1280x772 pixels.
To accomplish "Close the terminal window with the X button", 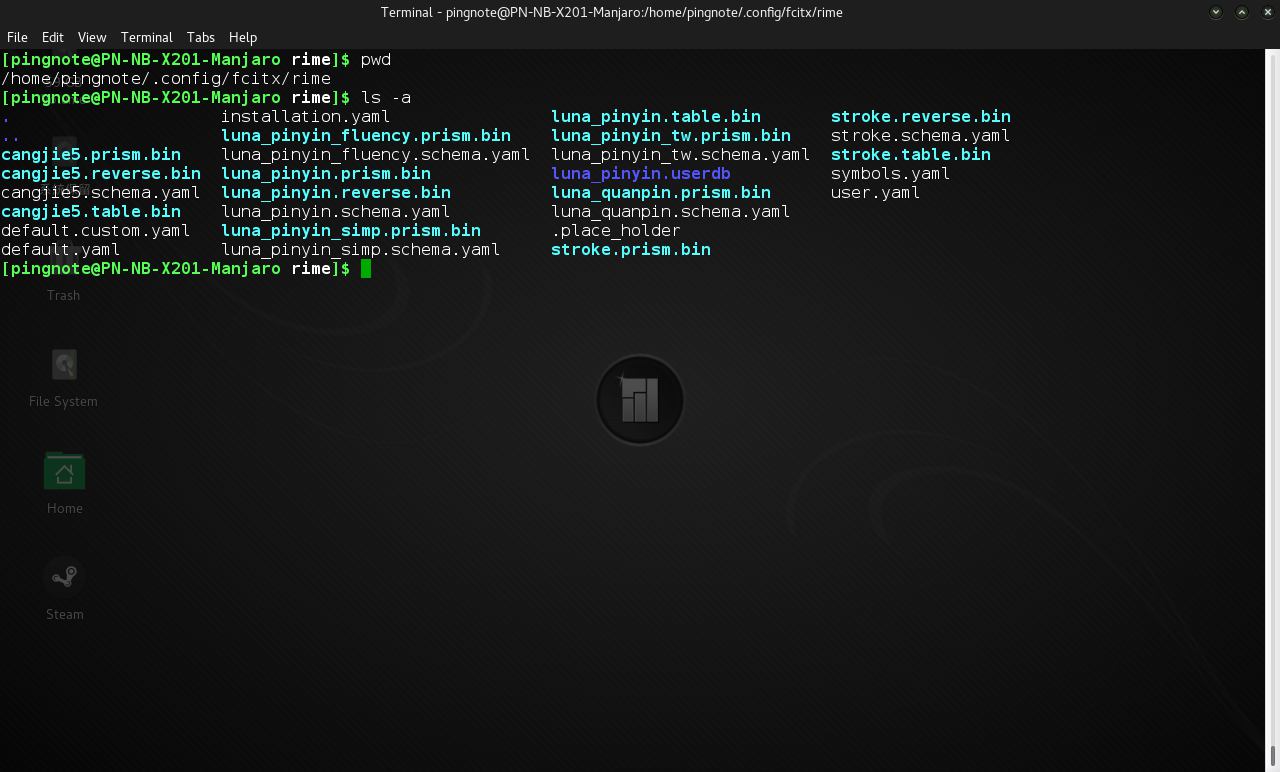I will coord(1267,12).
